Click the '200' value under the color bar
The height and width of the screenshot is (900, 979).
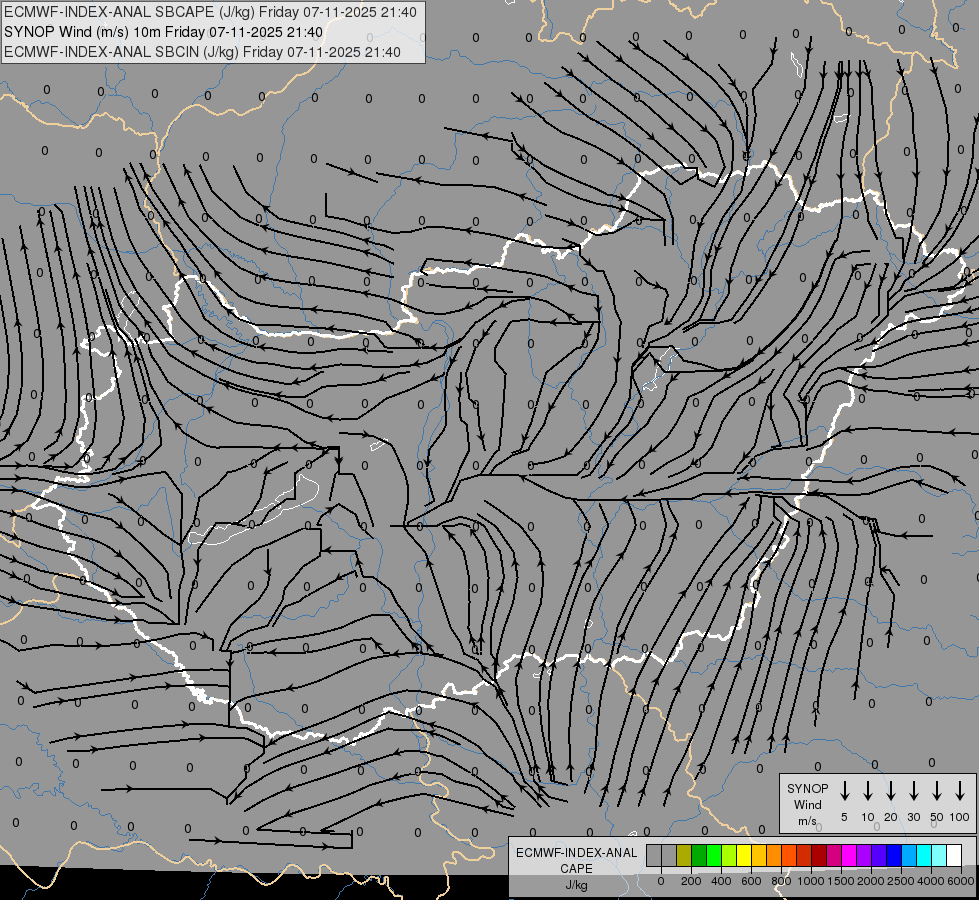point(691,881)
